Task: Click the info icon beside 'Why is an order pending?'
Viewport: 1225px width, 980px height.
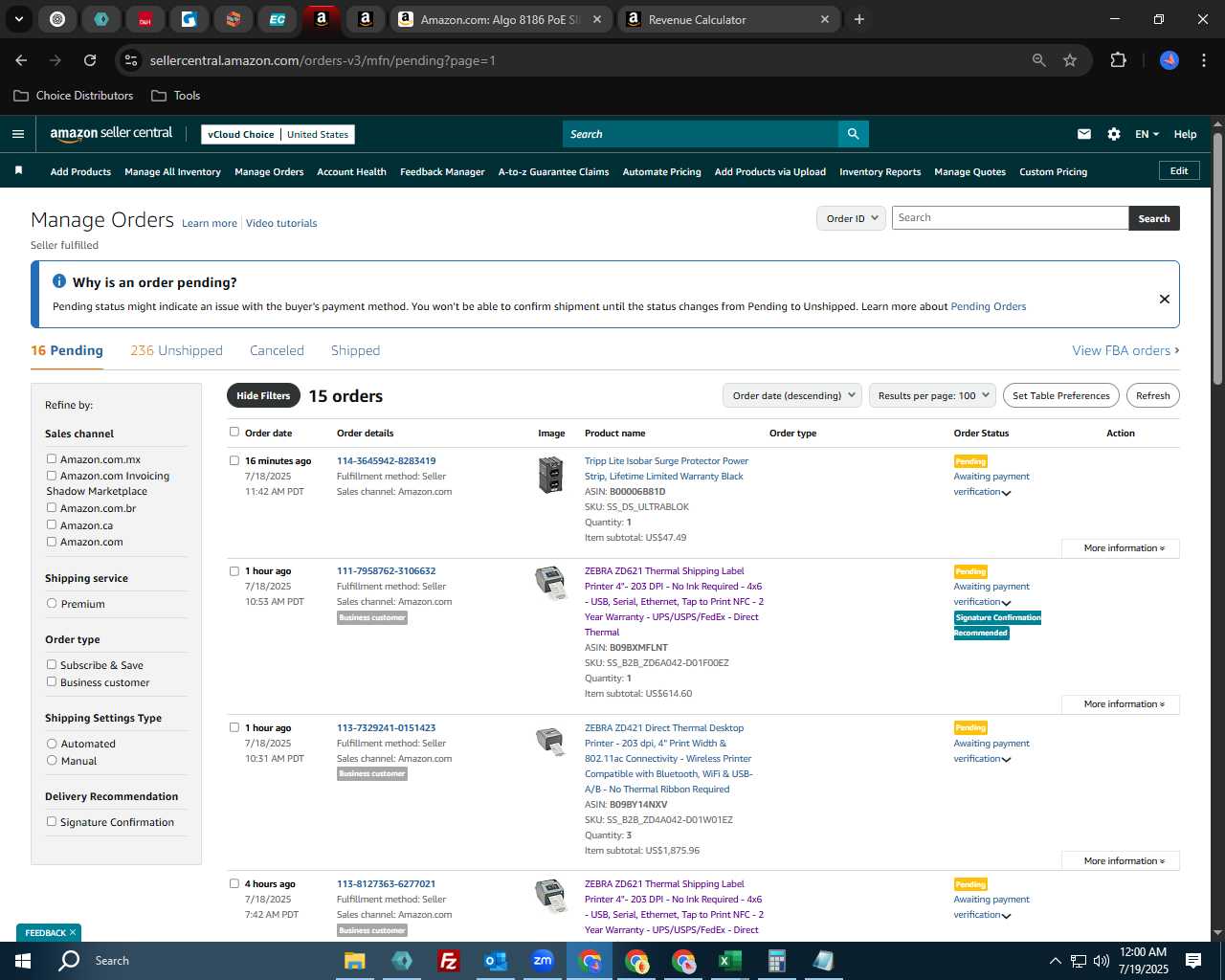Action: 59,281
